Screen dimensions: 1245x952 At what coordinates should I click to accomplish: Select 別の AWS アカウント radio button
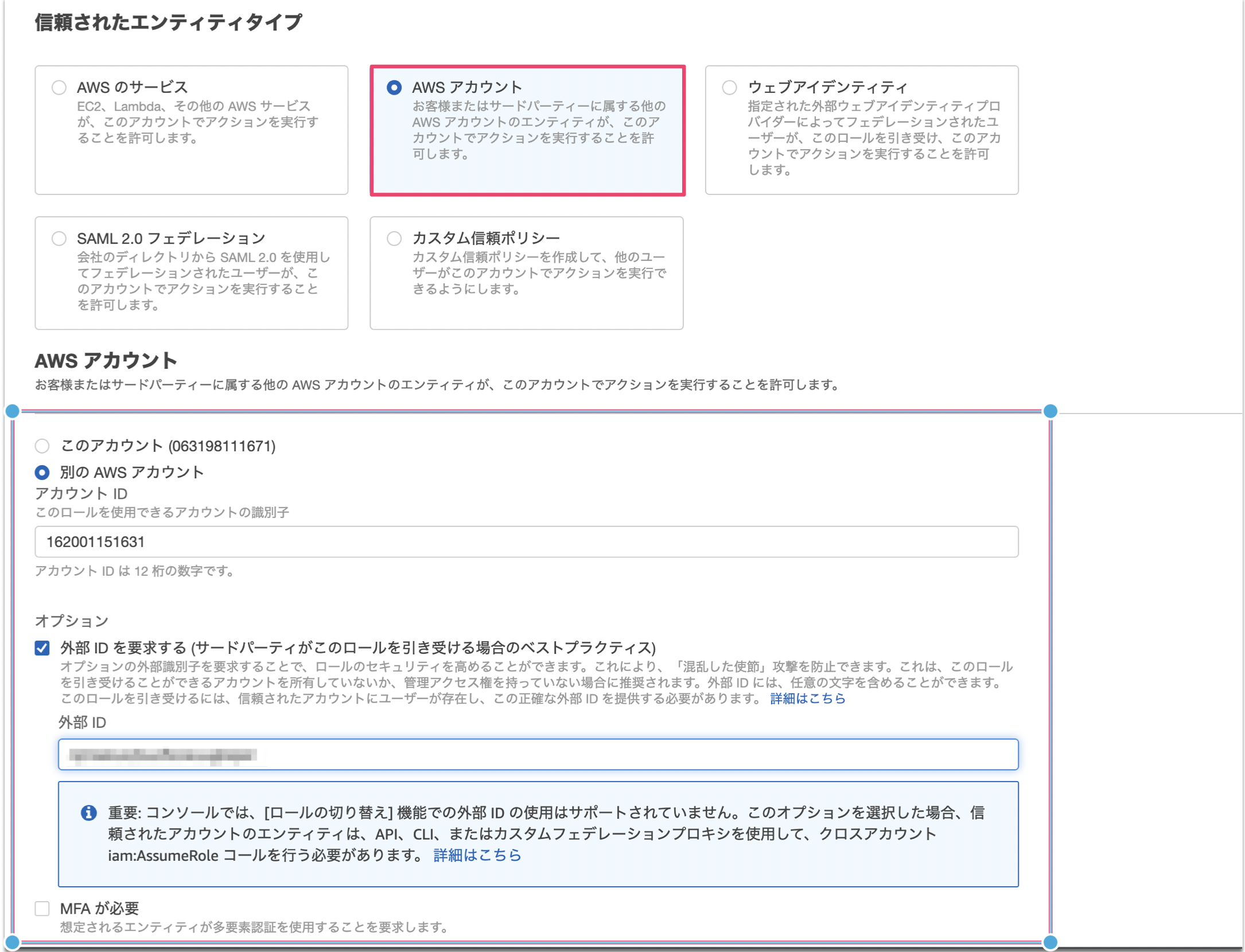(x=42, y=472)
